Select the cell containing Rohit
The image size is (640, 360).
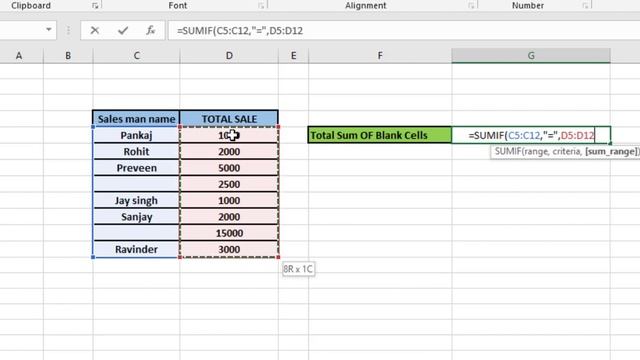[x=136, y=151]
